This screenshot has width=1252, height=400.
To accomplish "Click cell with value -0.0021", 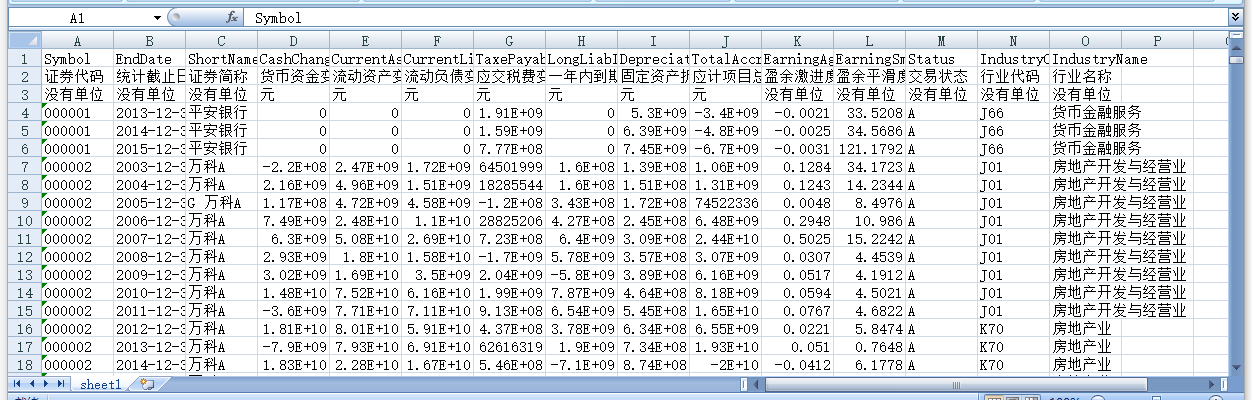I will [797, 113].
